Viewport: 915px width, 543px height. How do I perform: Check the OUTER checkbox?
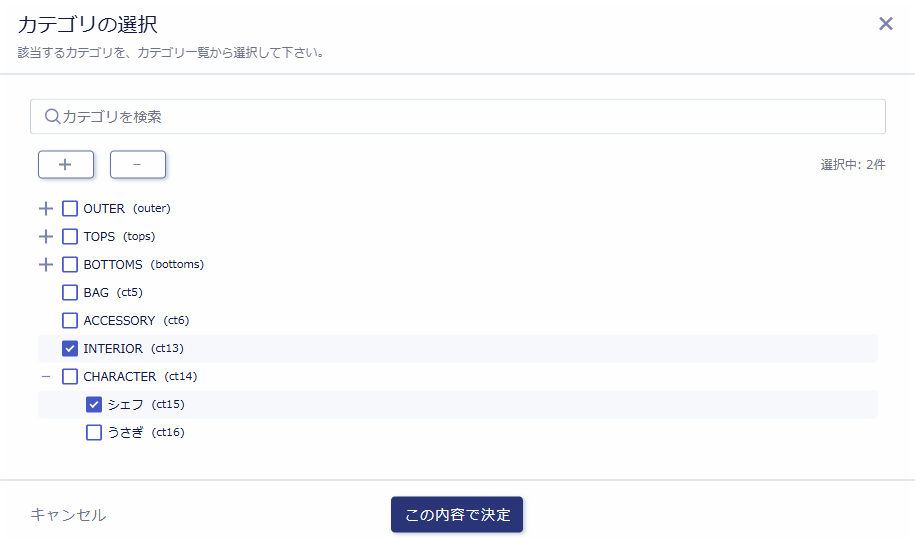tap(70, 209)
